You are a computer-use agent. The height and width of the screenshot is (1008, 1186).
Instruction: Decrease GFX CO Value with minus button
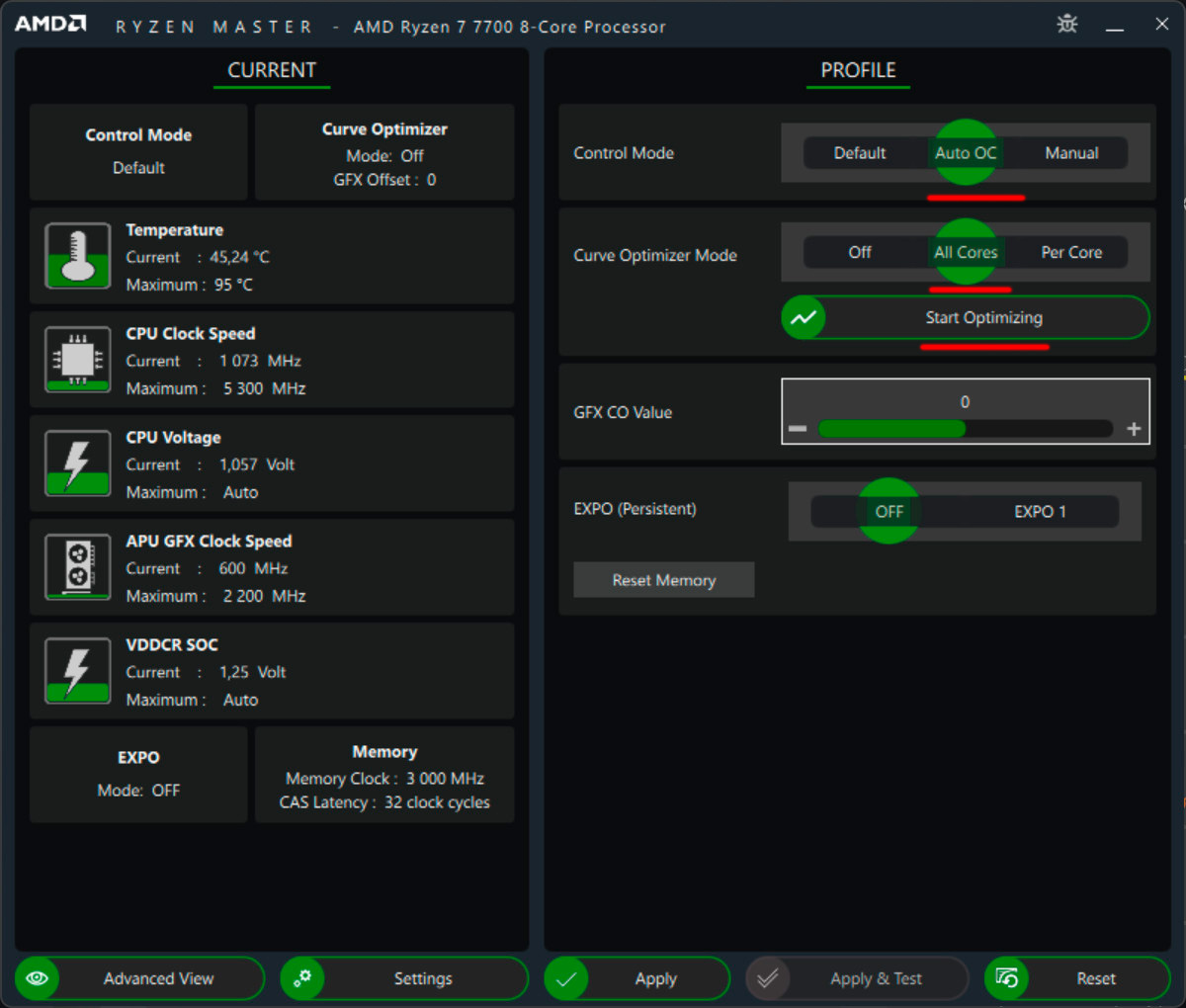[798, 429]
